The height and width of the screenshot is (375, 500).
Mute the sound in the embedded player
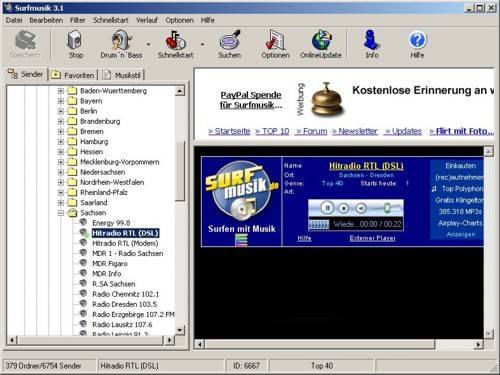tap(361, 209)
